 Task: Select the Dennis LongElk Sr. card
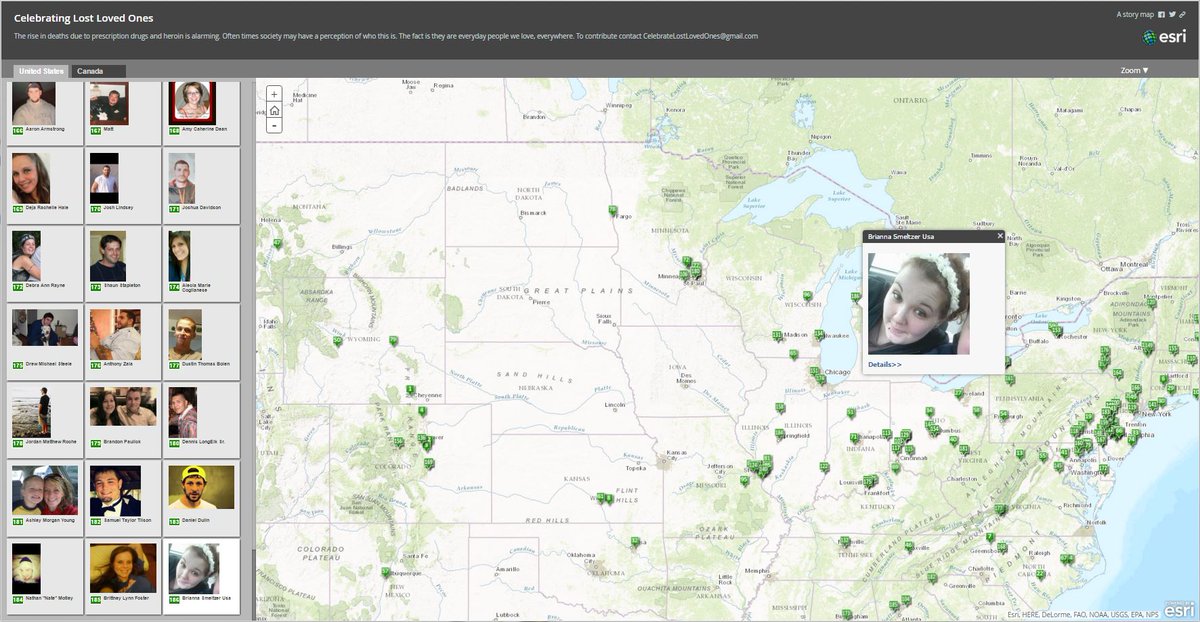202,419
